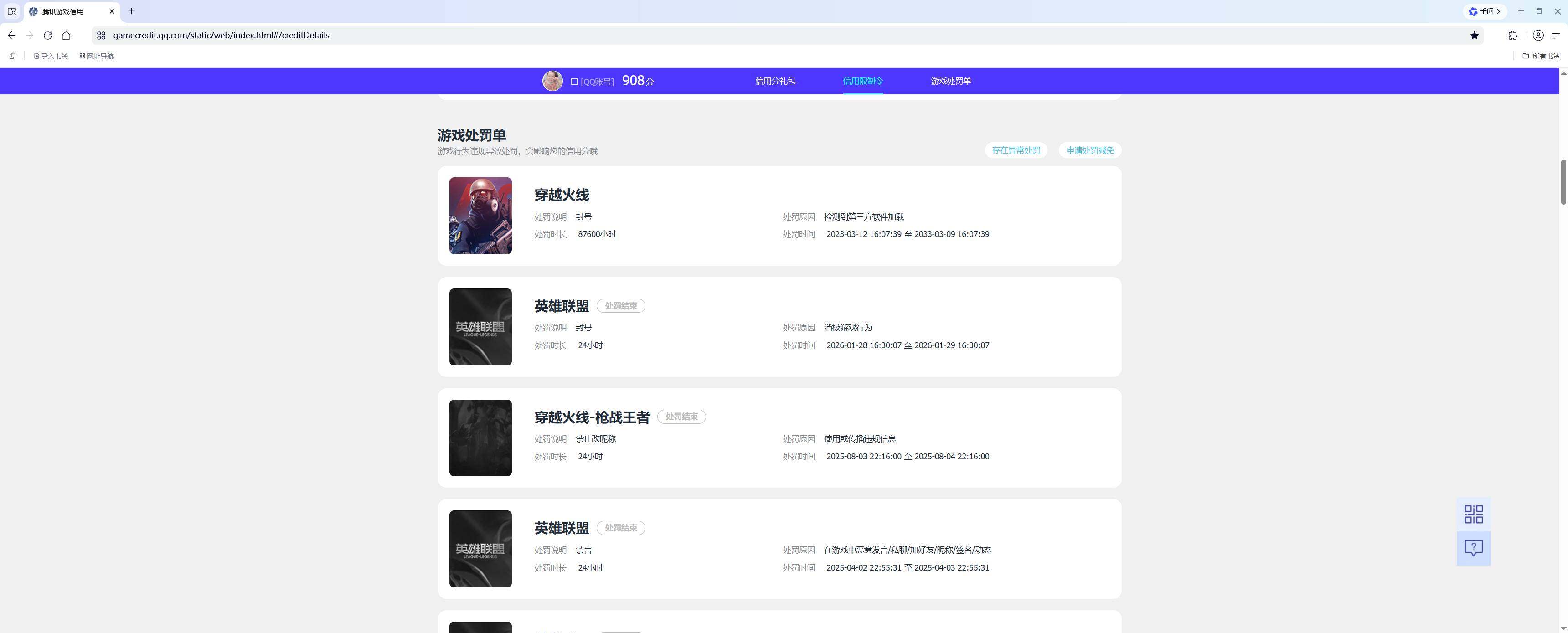Click the 87600小时 duration value
Screen dimensions: 1568x633
(x=597, y=234)
